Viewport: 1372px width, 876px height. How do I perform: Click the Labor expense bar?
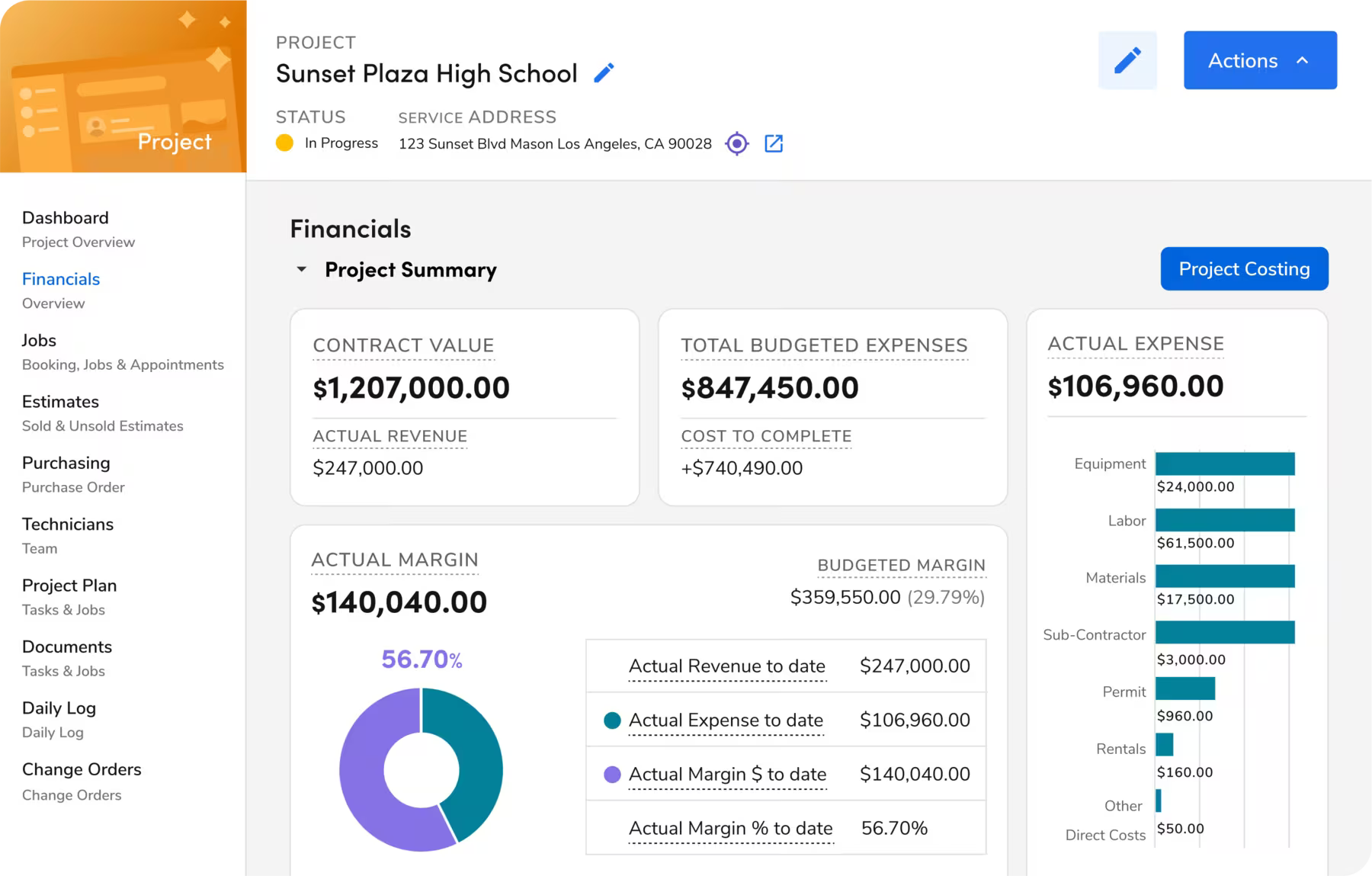click(x=1224, y=520)
